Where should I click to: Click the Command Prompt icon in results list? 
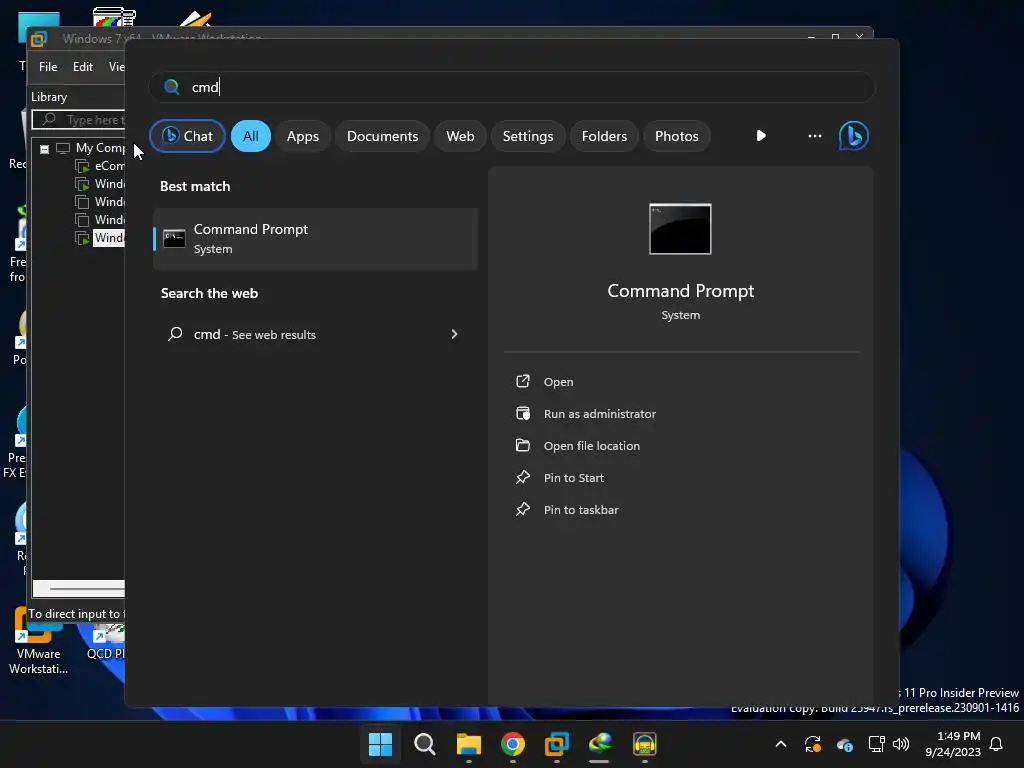pyautogui.click(x=174, y=238)
